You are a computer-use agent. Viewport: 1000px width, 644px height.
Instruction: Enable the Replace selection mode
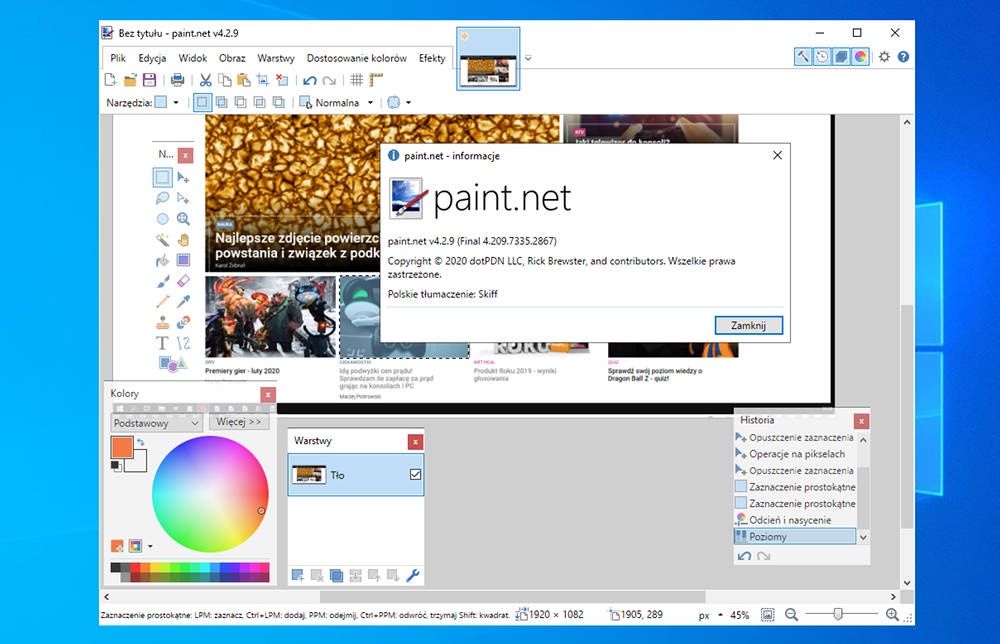pyautogui.click(x=202, y=102)
